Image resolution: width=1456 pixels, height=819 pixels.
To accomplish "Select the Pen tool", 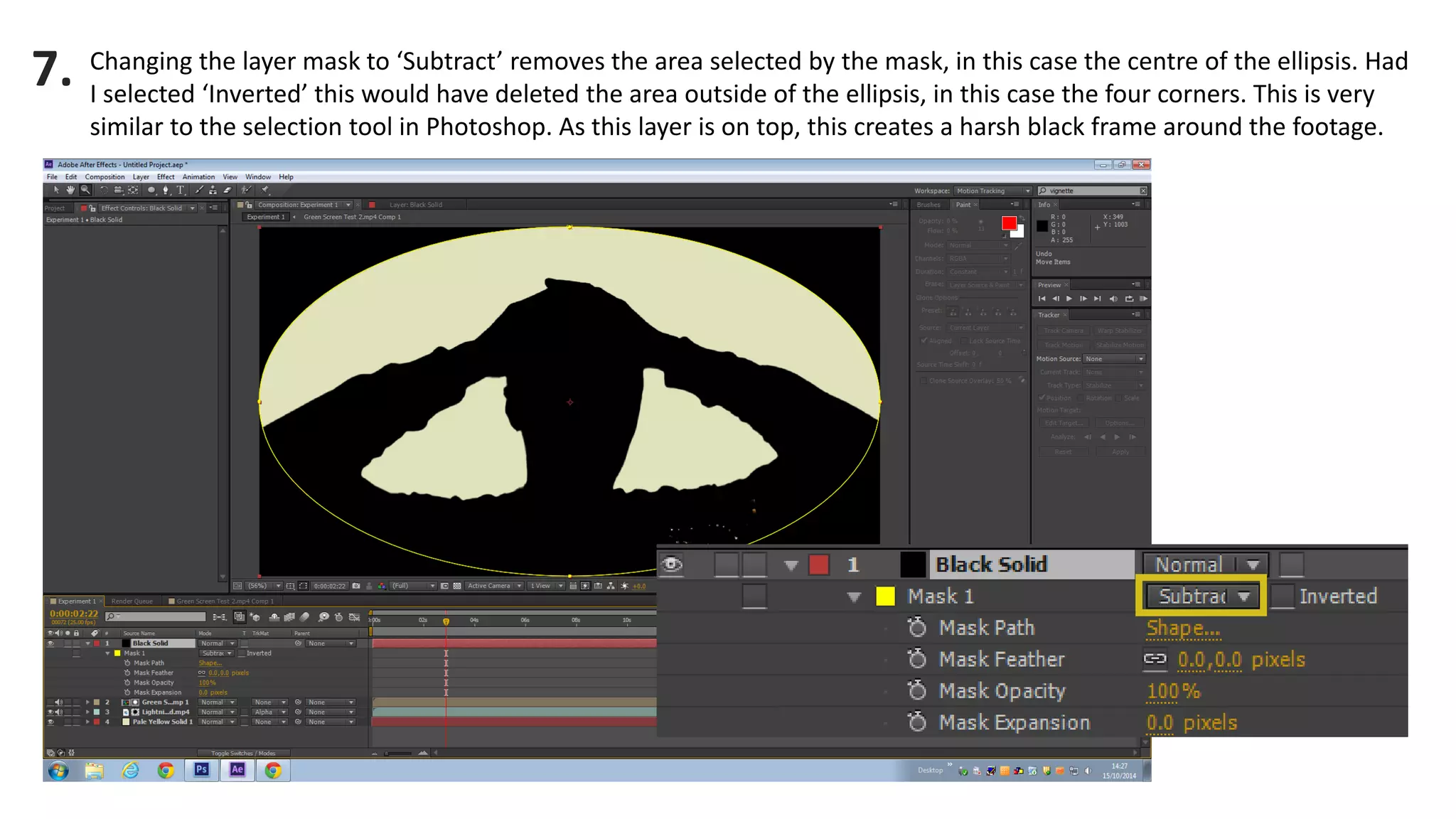I will [166, 190].
